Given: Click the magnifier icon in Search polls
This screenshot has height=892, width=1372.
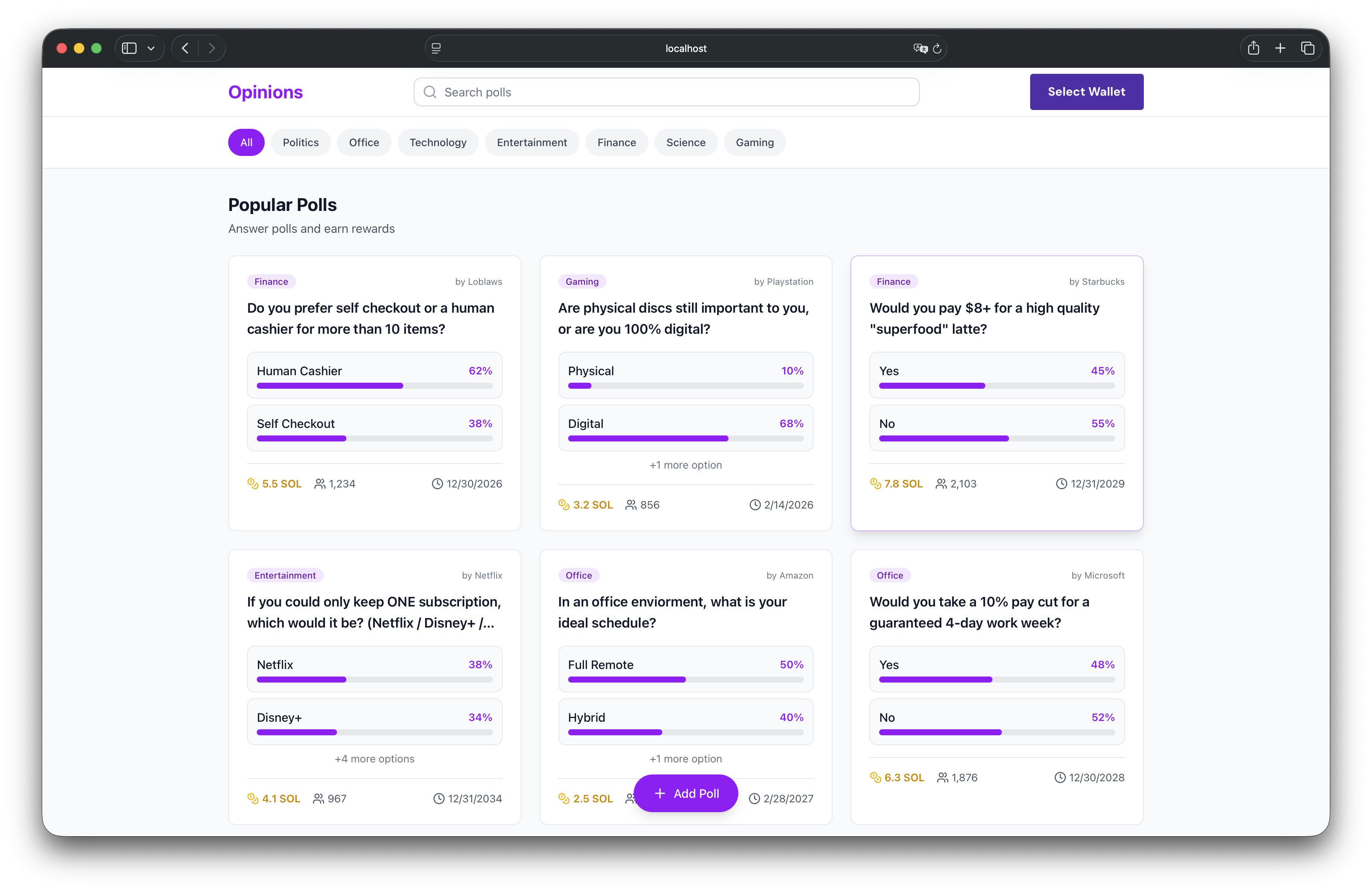Looking at the screenshot, I should [430, 92].
